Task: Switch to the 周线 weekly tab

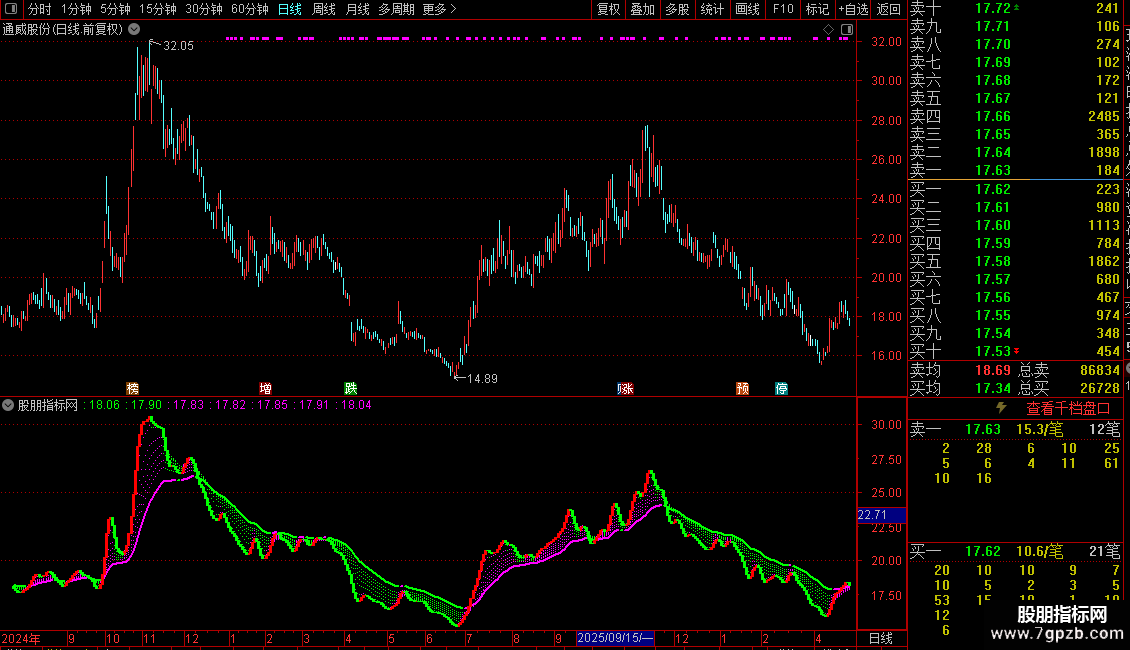Action: [x=324, y=9]
